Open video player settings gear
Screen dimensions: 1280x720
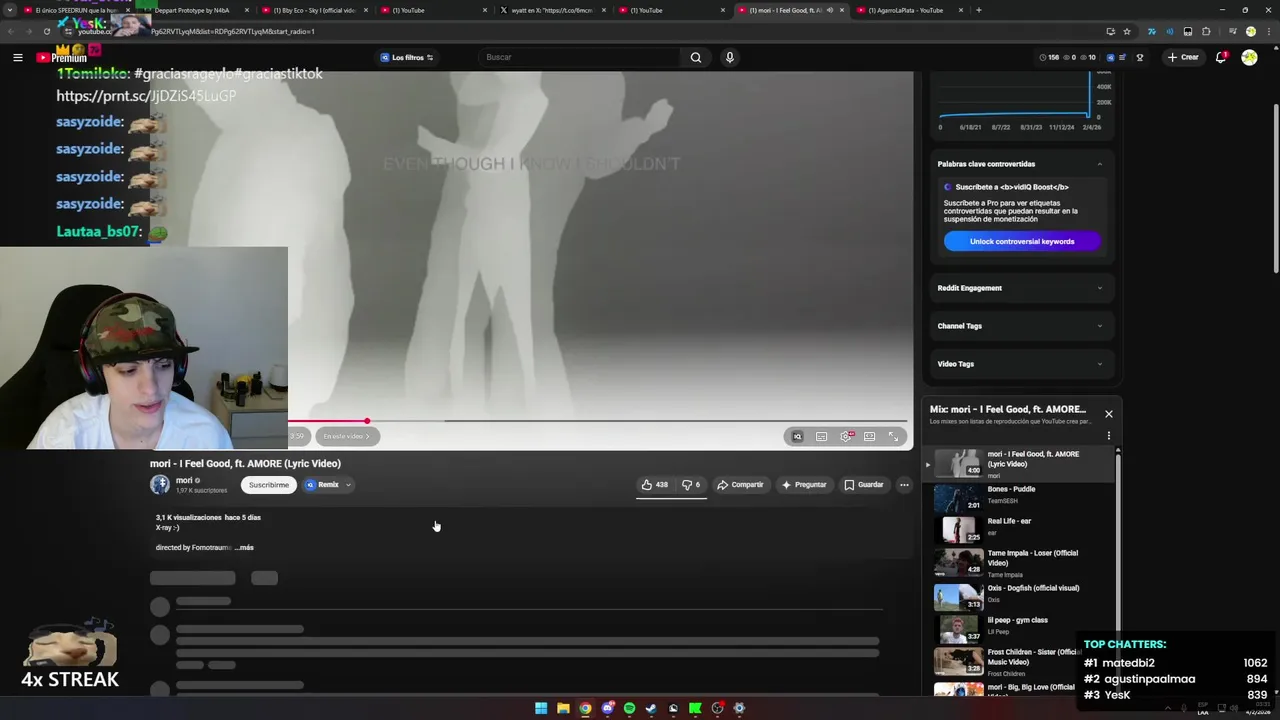(x=846, y=436)
